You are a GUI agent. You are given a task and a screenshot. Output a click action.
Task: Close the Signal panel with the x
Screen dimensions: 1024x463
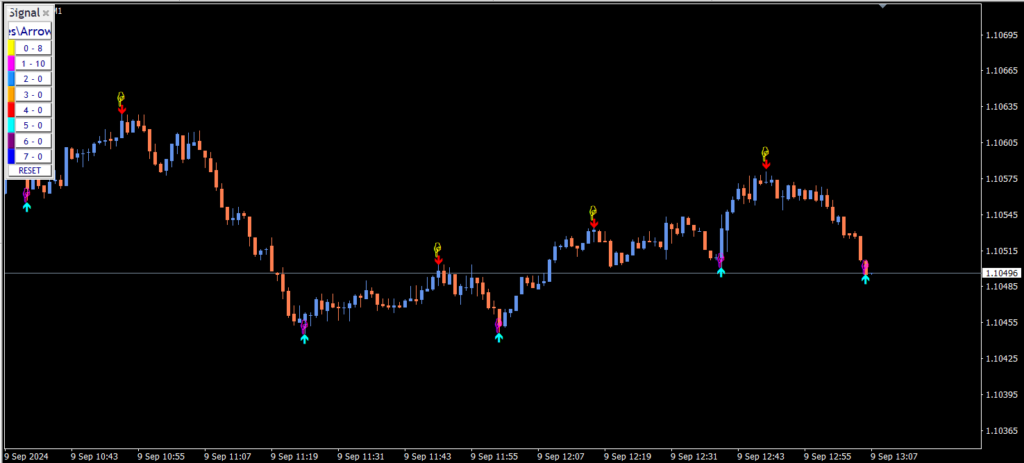point(46,13)
